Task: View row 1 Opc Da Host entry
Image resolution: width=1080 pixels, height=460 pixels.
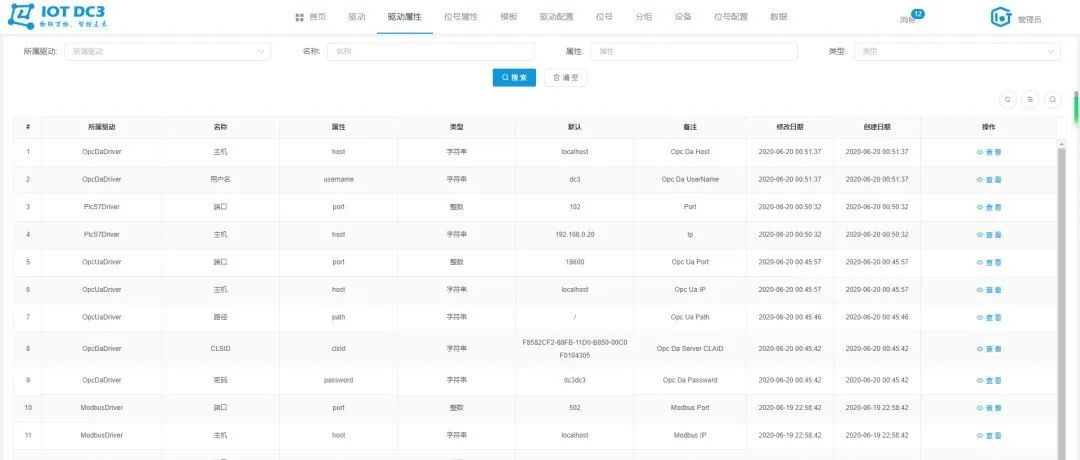Action: click(x=989, y=152)
